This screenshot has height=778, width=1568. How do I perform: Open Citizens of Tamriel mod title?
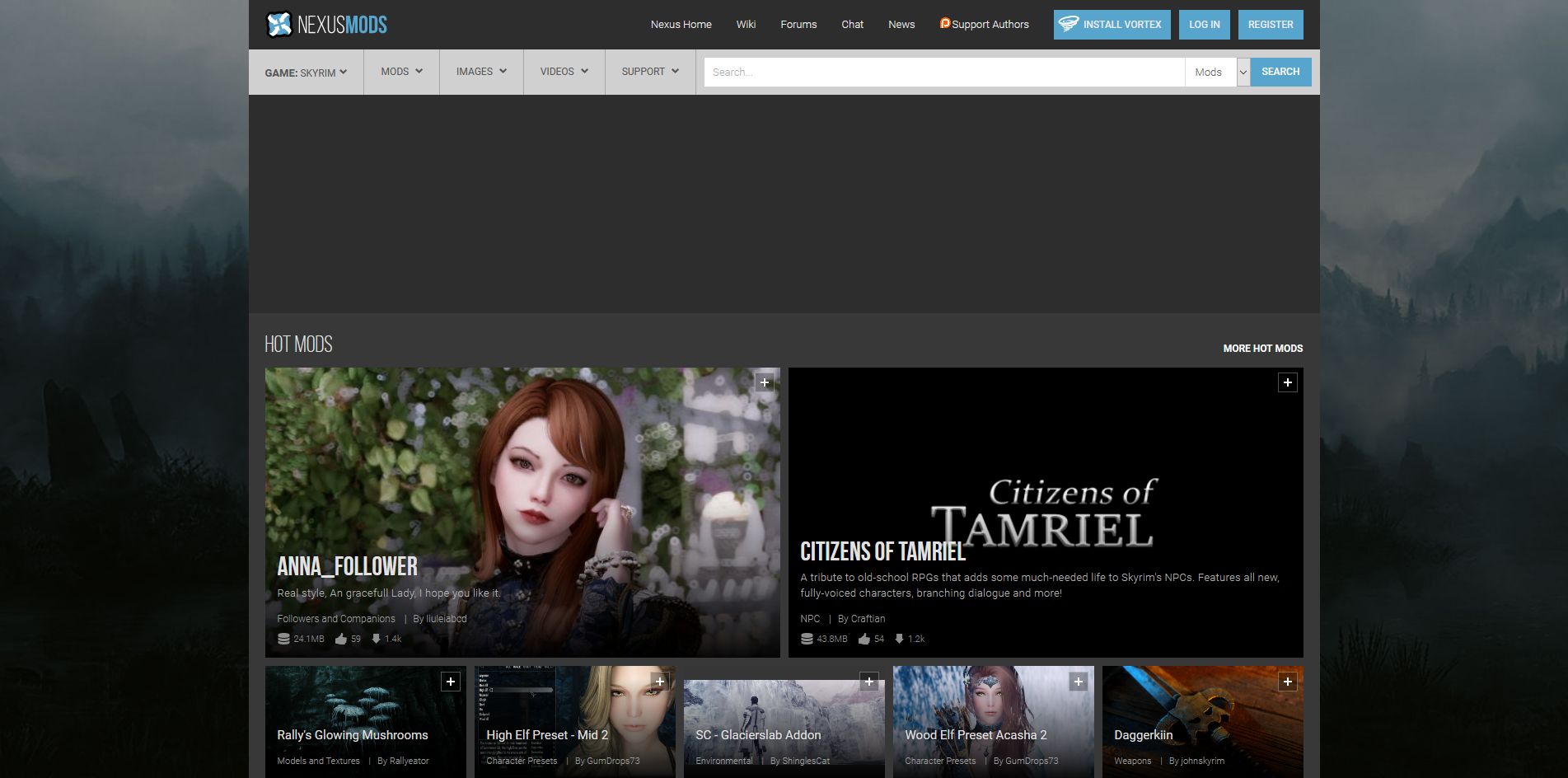click(x=882, y=551)
